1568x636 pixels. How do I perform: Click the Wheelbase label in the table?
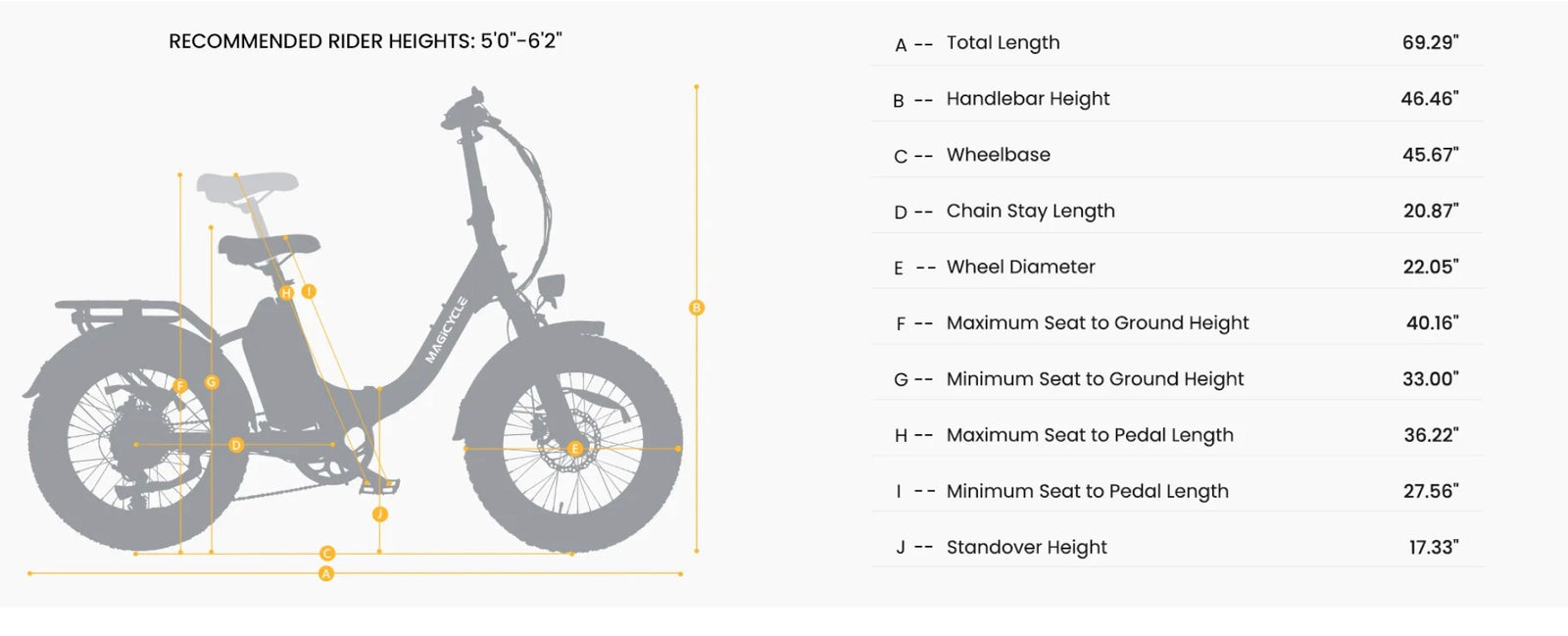coord(998,155)
